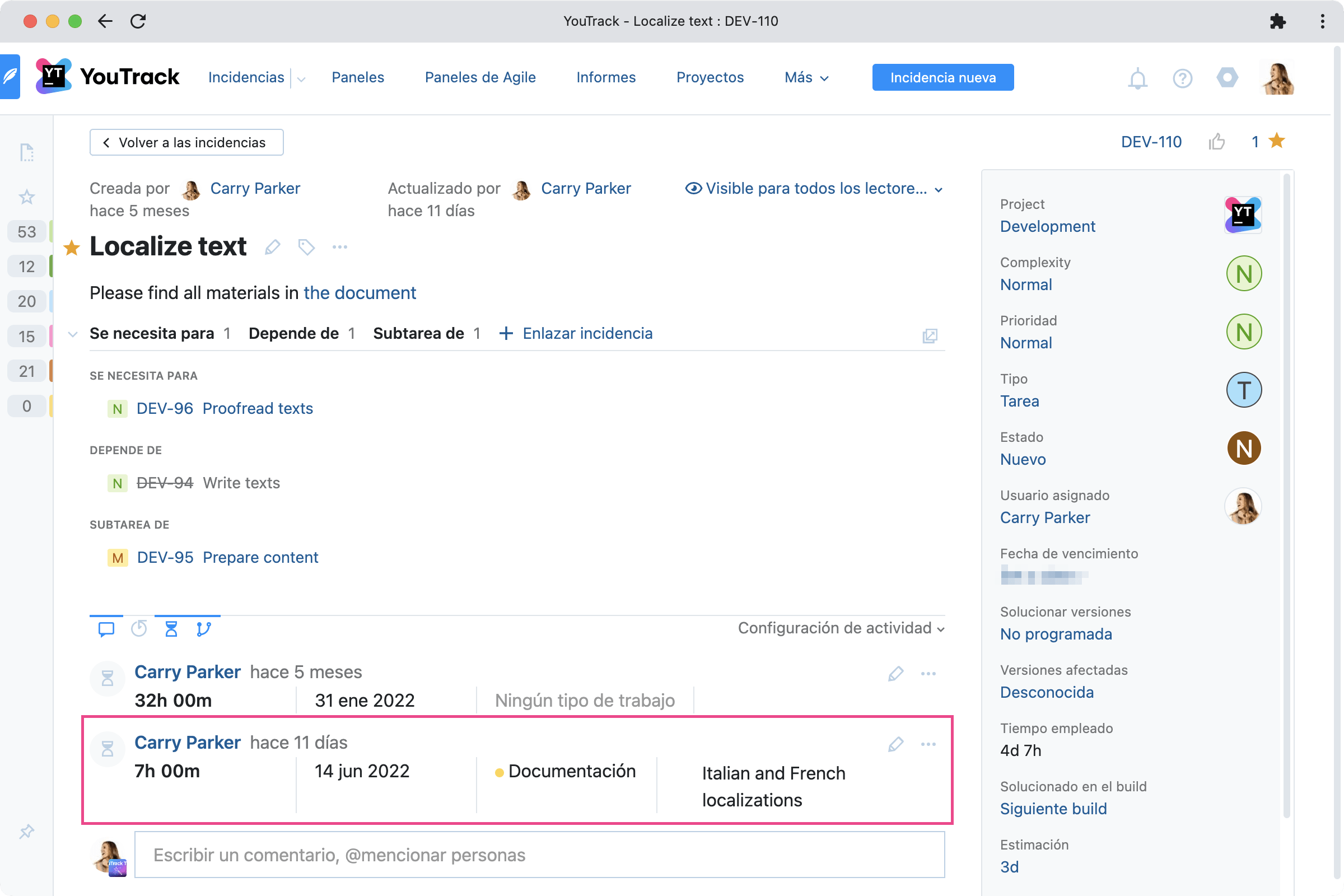Viewport: 1344px width, 896px height.
Task: Go to Informes in top navigation
Action: pyautogui.click(x=606, y=78)
